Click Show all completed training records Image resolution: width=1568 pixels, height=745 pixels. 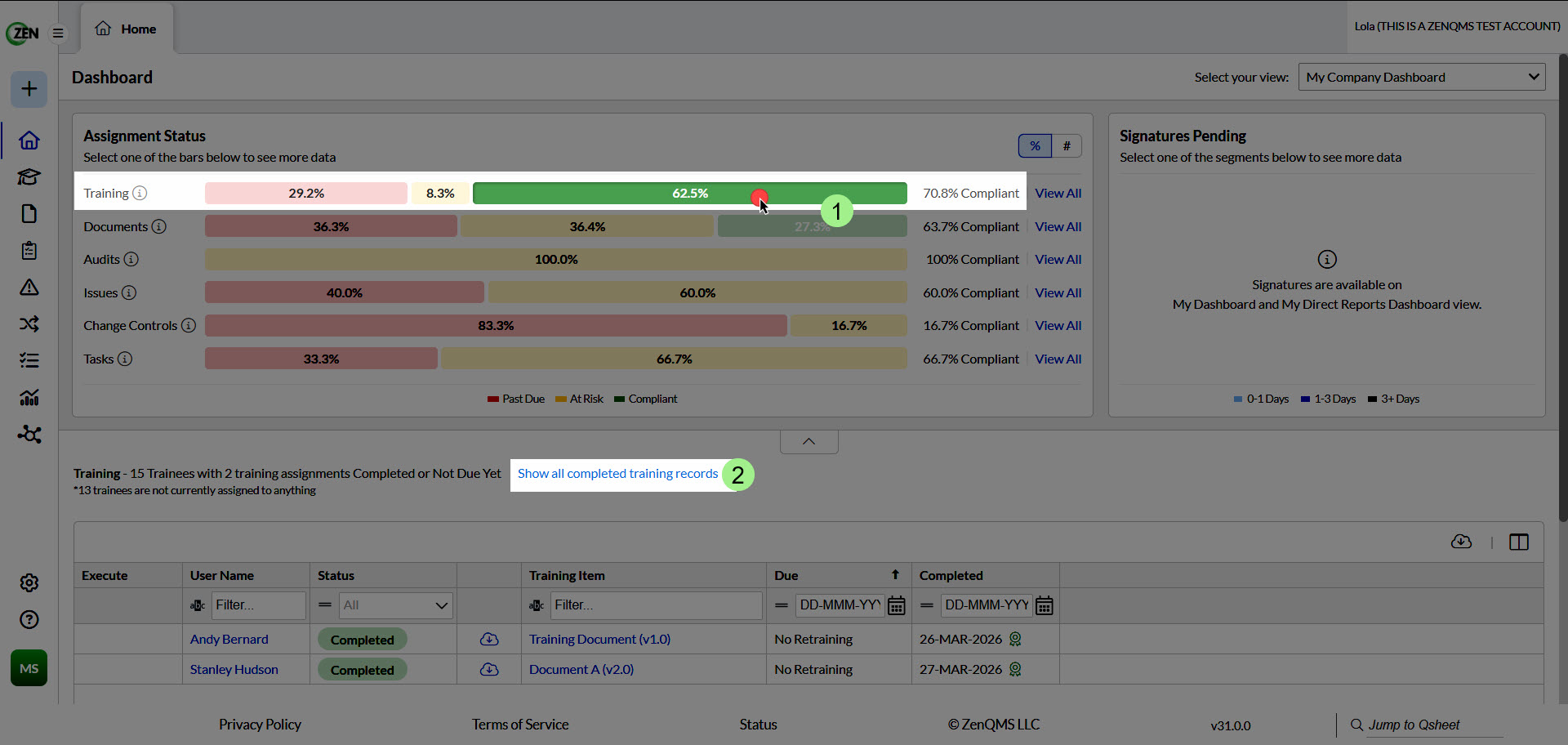[x=617, y=474]
